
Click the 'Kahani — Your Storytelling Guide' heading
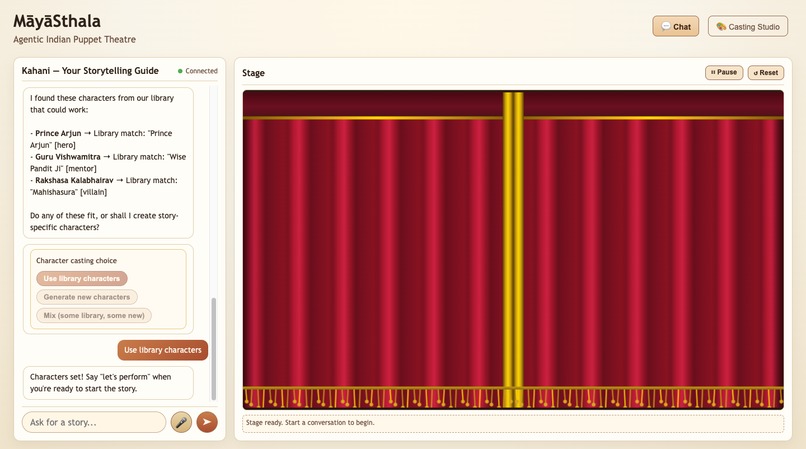tap(90, 71)
